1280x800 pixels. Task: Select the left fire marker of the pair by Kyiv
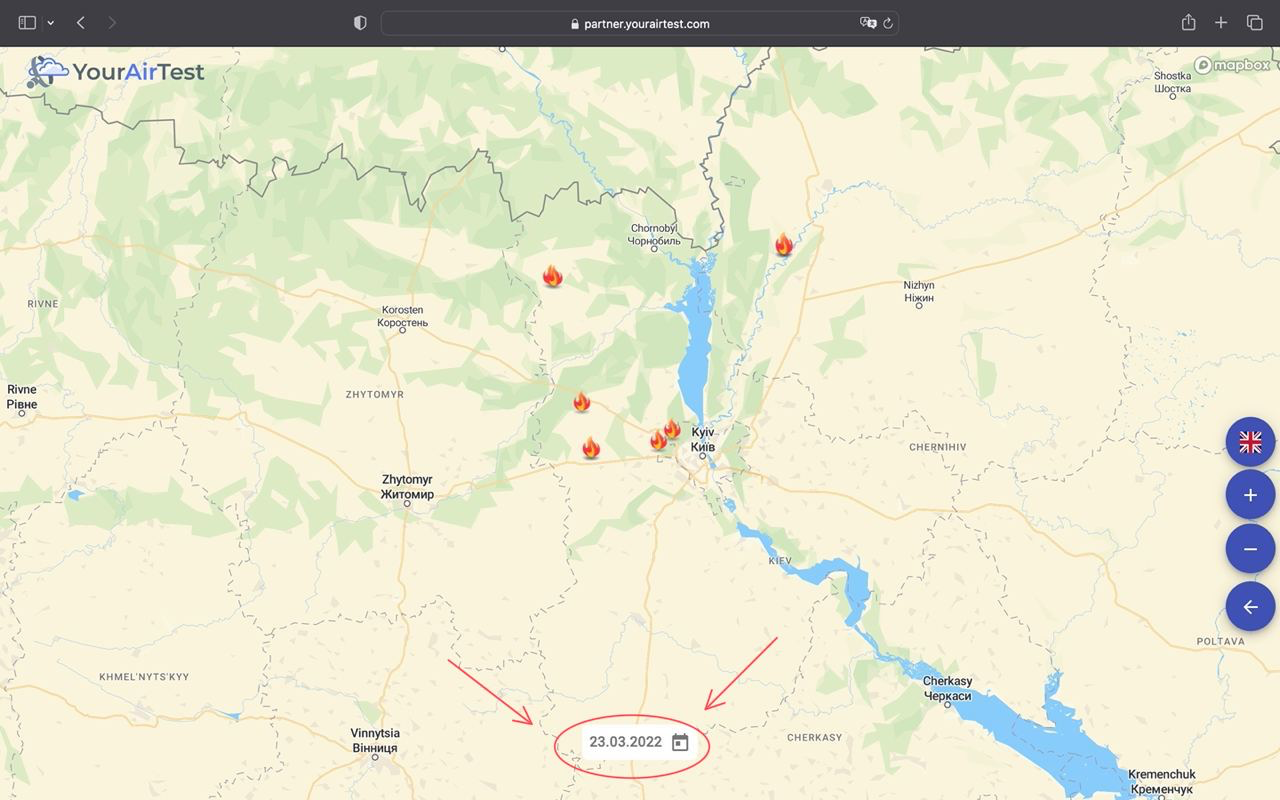click(x=658, y=440)
